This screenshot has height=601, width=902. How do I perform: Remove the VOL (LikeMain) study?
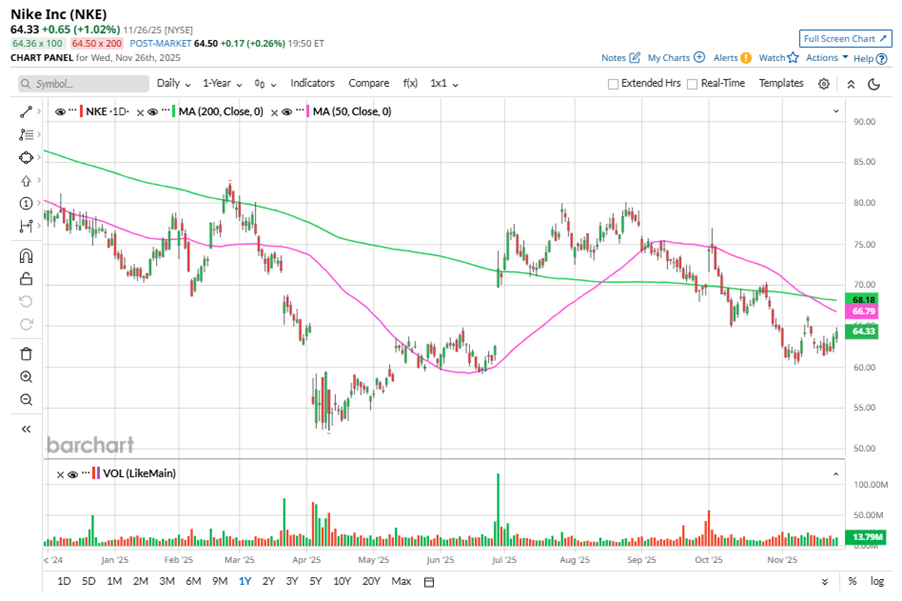(60, 474)
